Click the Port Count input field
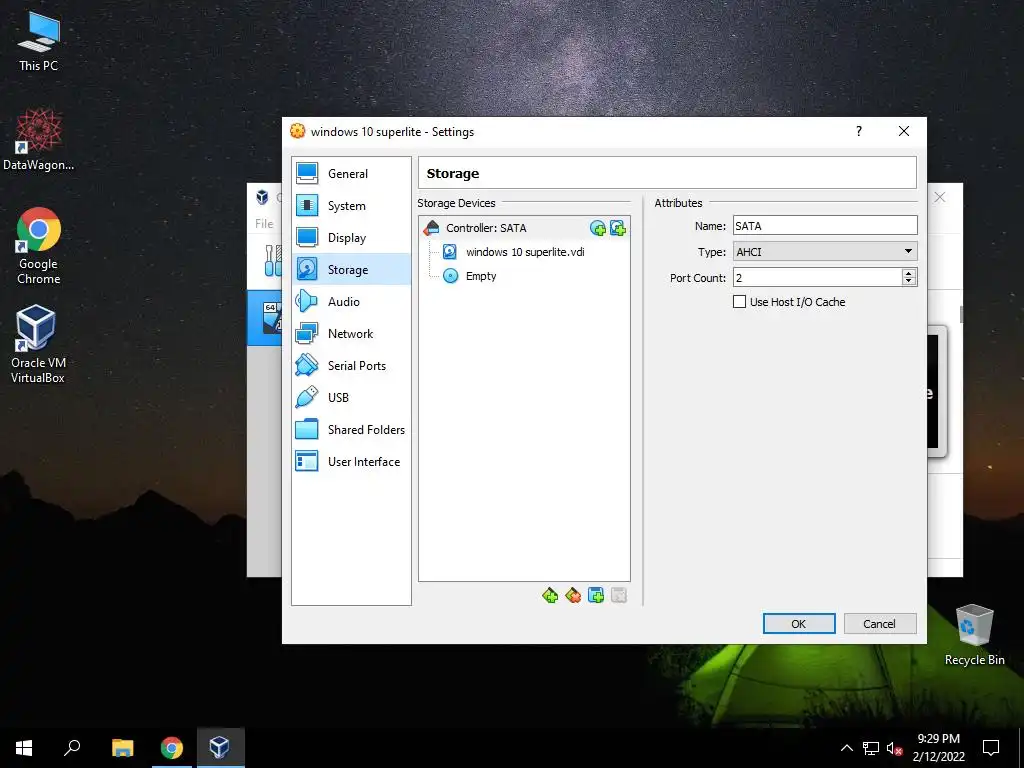This screenshot has width=1024, height=768. pos(817,278)
